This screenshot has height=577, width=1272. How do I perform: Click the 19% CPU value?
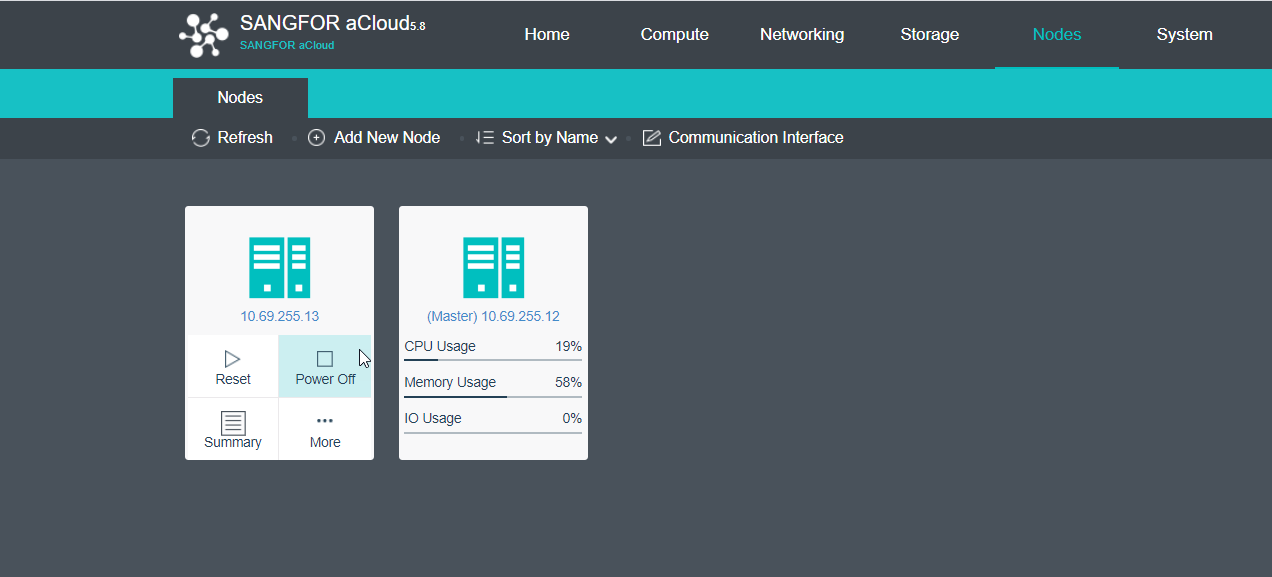pos(569,346)
